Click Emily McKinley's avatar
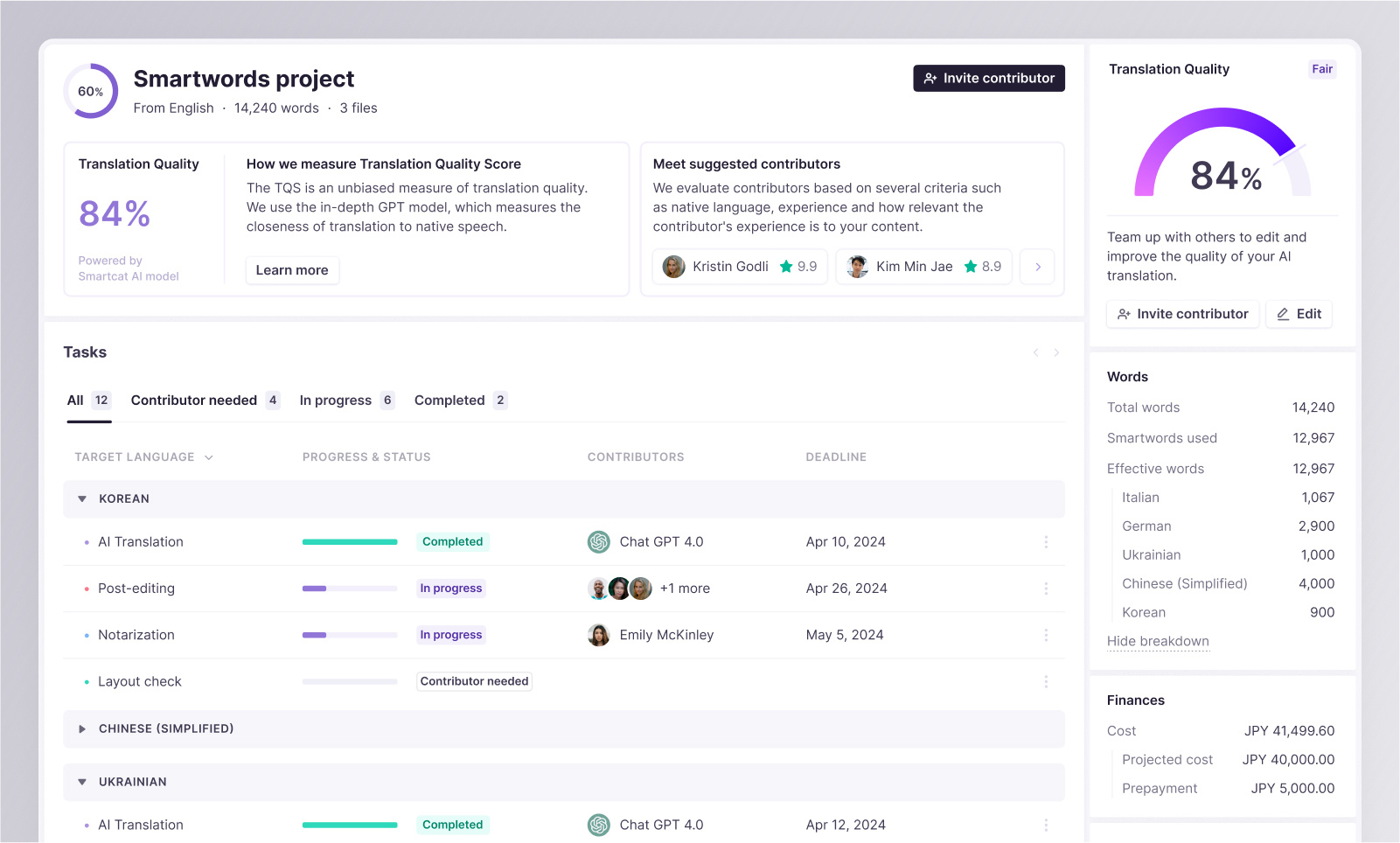 coord(599,634)
